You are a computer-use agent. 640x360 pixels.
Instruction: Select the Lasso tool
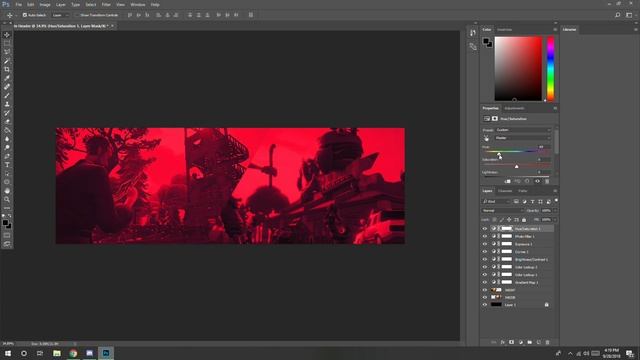[7, 52]
